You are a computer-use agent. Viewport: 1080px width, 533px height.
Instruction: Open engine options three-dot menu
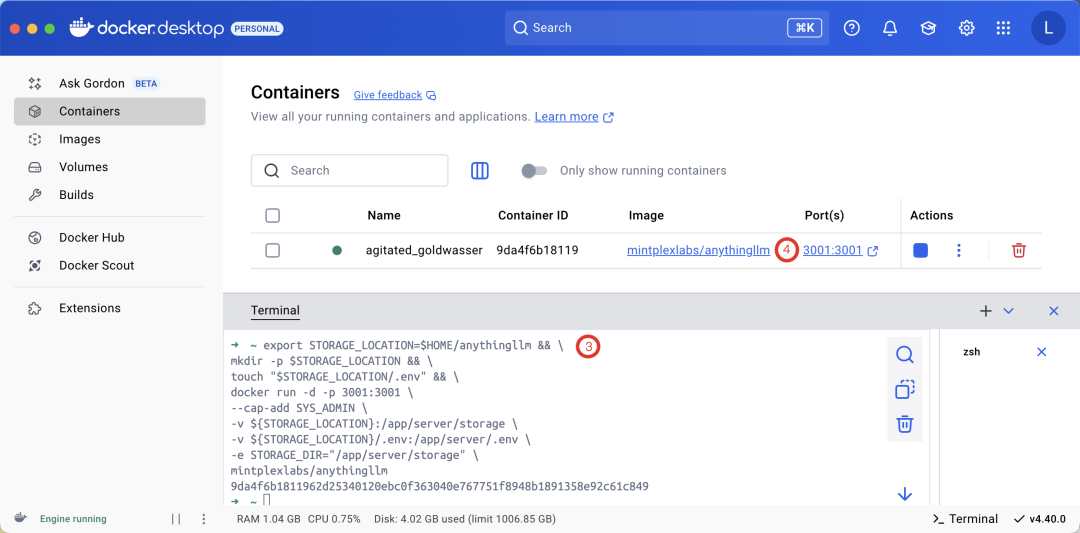[203, 519]
